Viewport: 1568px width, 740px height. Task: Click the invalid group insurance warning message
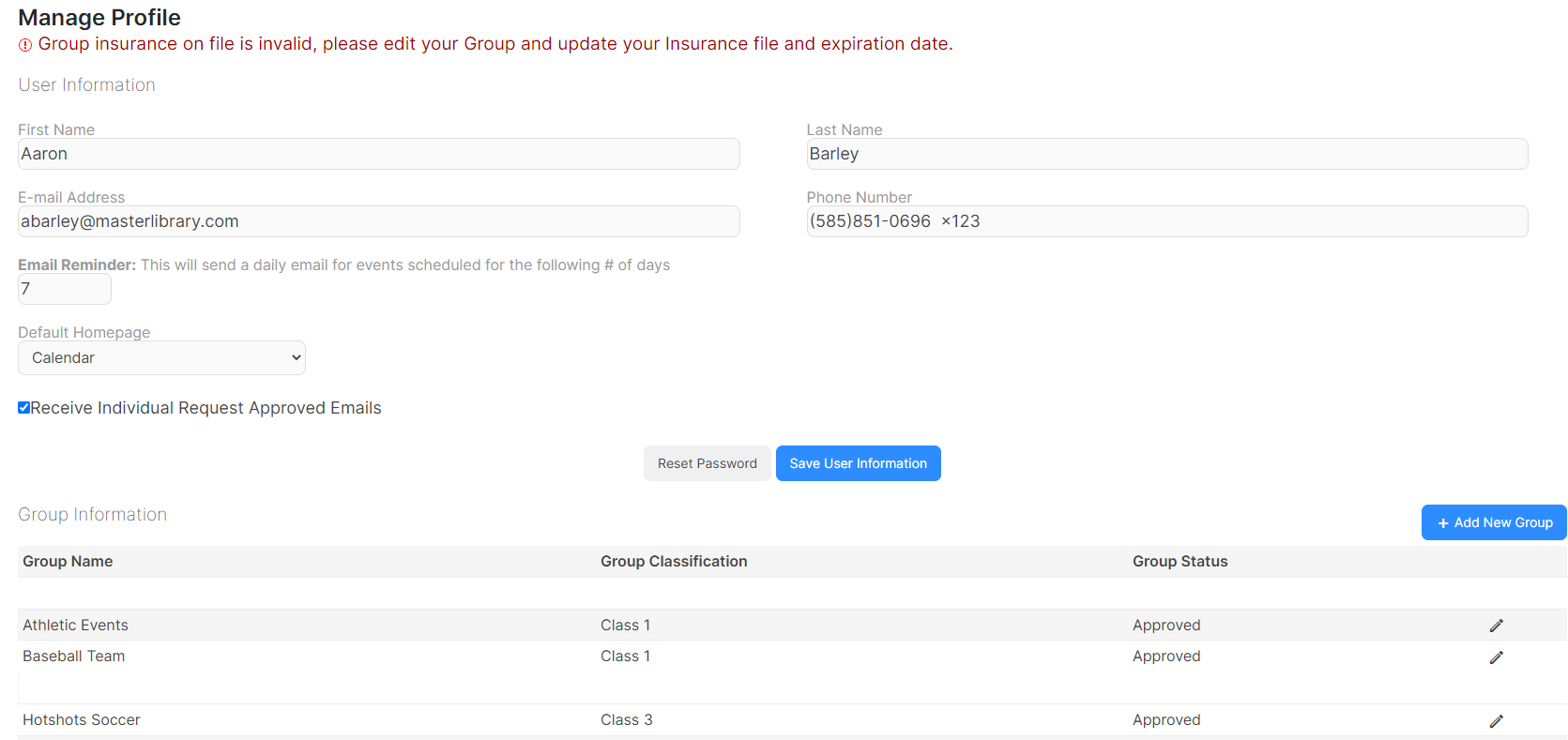[495, 44]
